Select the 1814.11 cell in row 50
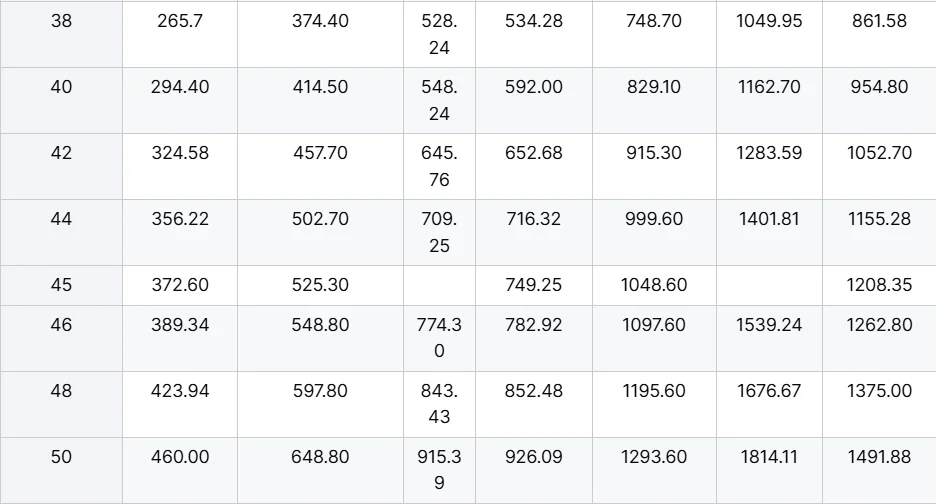The image size is (936, 504). (x=769, y=457)
